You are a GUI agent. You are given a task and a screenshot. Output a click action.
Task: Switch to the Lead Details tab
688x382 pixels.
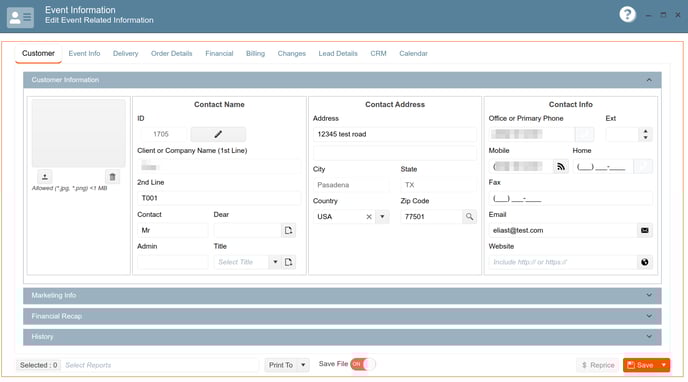pos(338,54)
